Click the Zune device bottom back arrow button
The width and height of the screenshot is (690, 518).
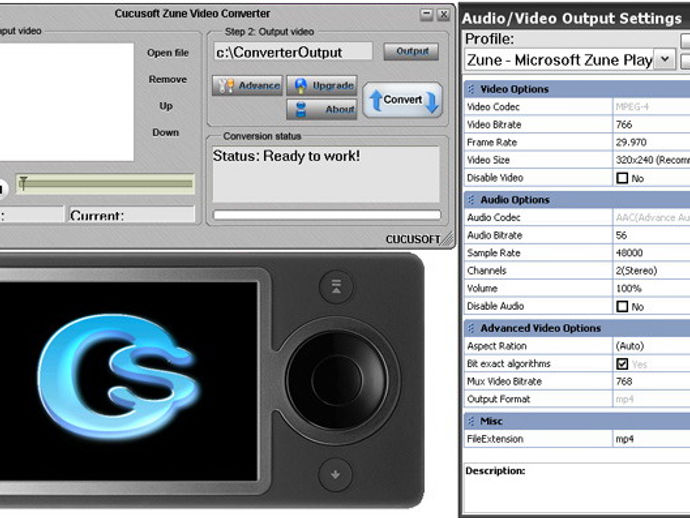coord(335,474)
